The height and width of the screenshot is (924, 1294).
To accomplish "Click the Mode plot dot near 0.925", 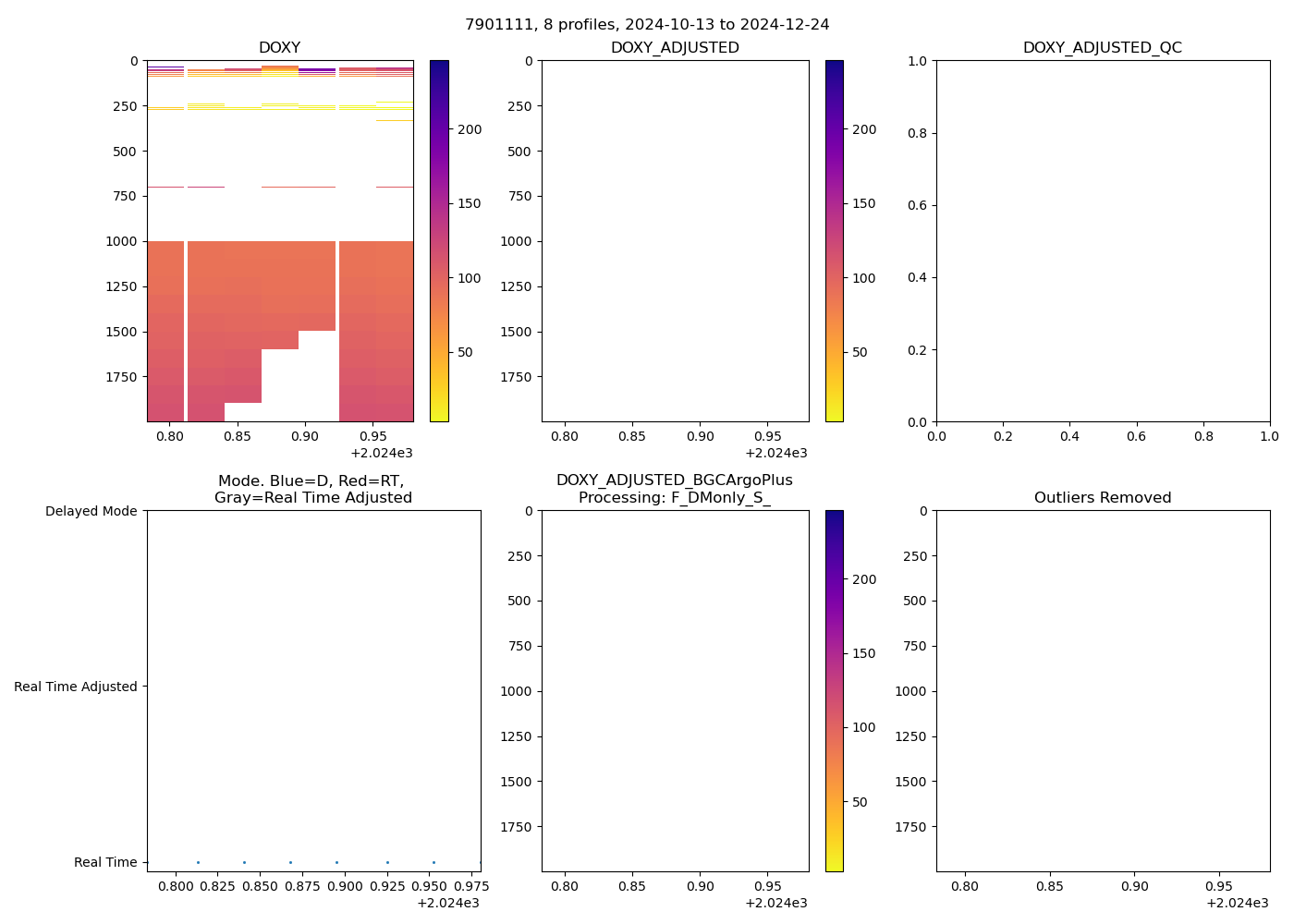I will click(387, 862).
